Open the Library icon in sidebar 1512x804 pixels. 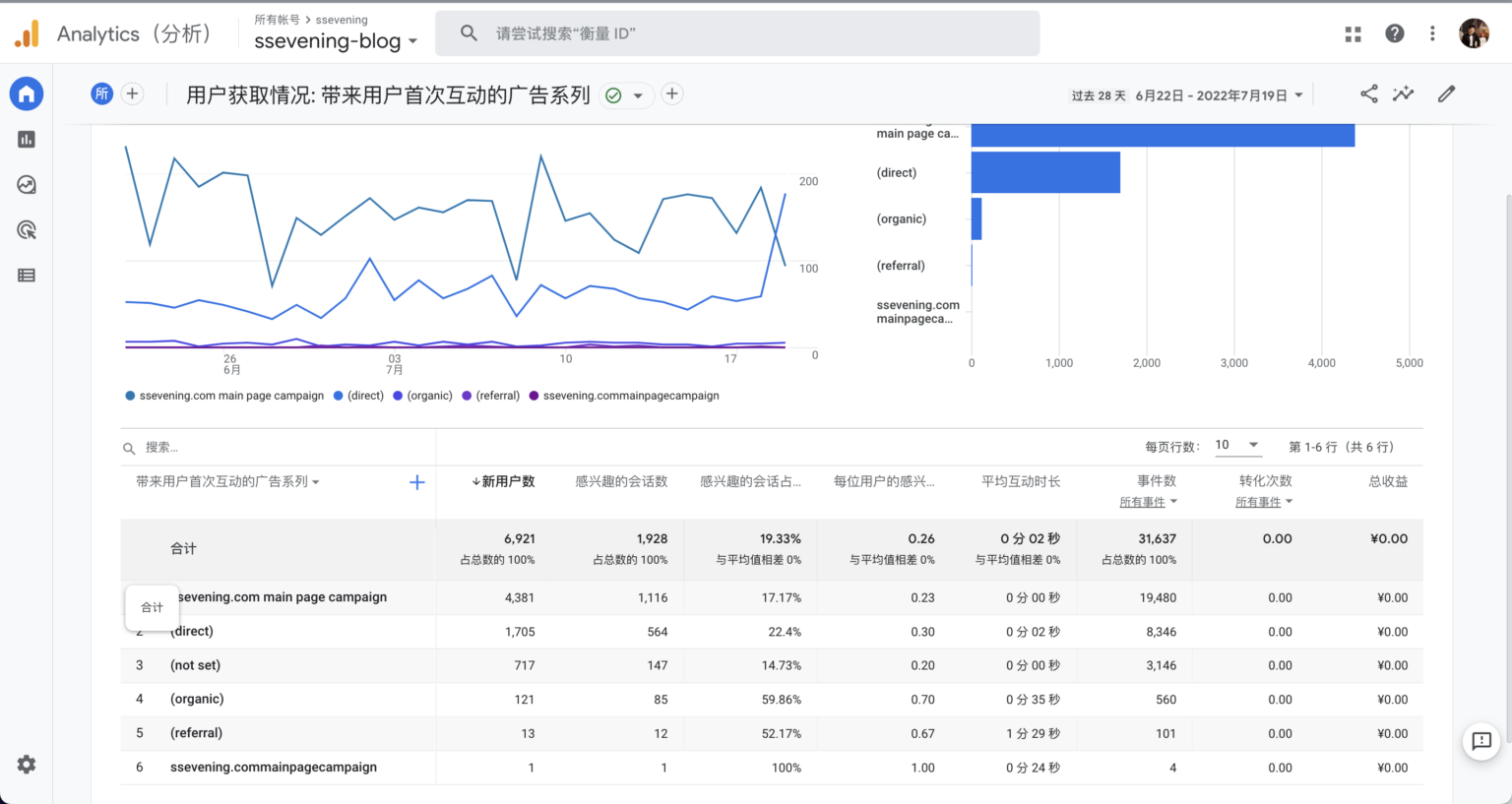(26, 275)
